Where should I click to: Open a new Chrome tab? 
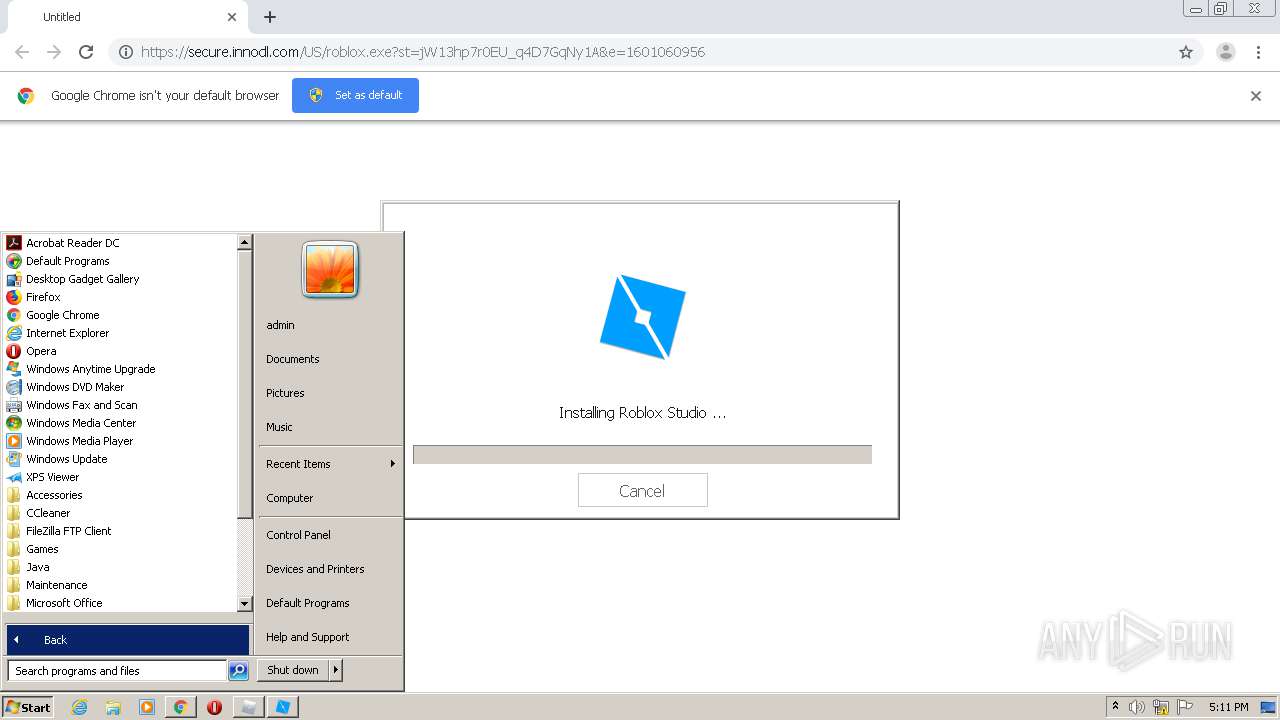coord(270,17)
